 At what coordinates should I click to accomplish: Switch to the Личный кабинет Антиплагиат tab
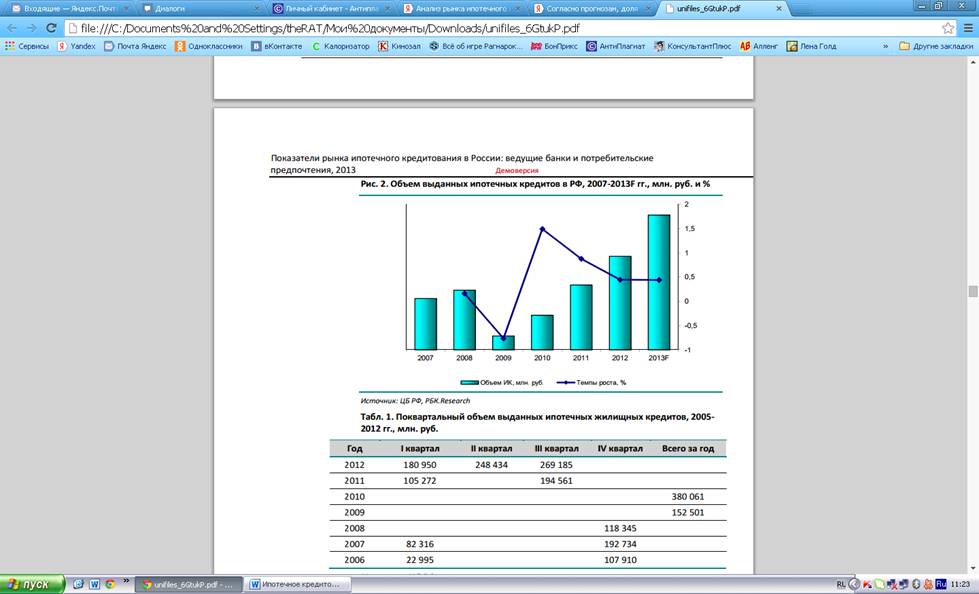(x=325, y=8)
